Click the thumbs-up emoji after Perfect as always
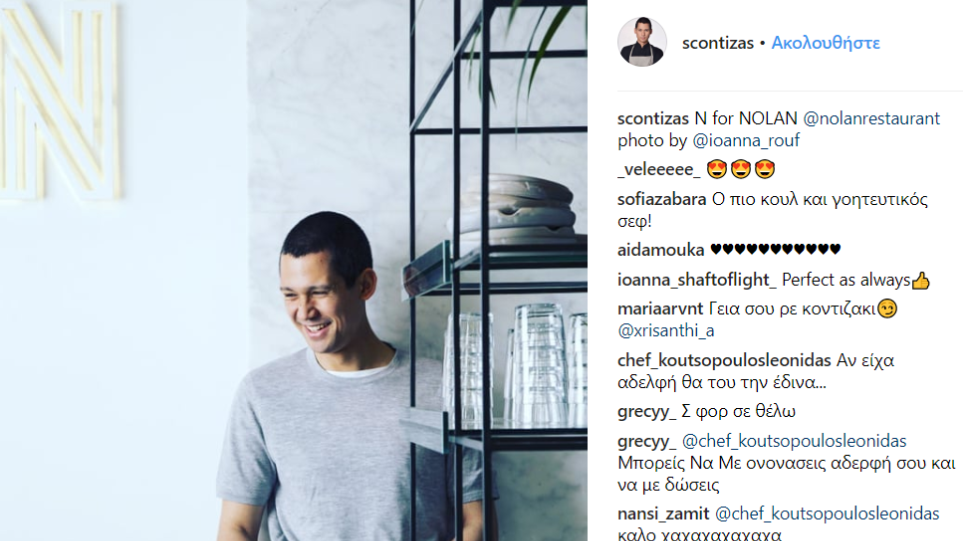Image resolution: width=963 pixels, height=541 pixels. coord(920,281)
